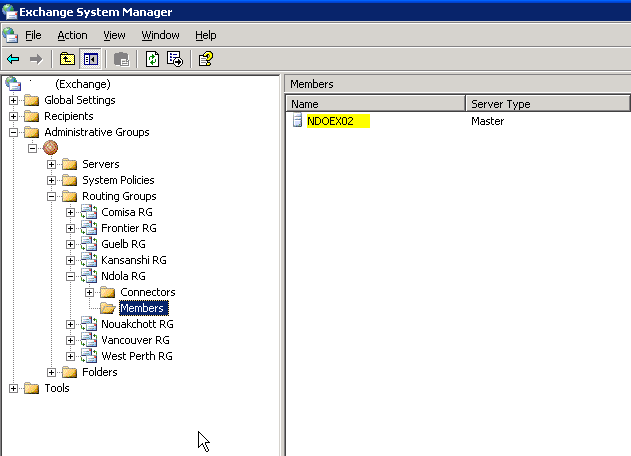Click the Frontier RG routing group icon
Screen dimensions: 631x456
(x=89, y=228)
